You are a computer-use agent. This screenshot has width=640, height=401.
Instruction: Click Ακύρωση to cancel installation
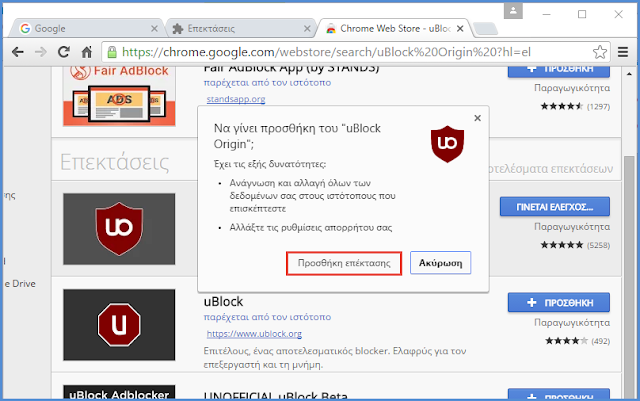point(440,263)
